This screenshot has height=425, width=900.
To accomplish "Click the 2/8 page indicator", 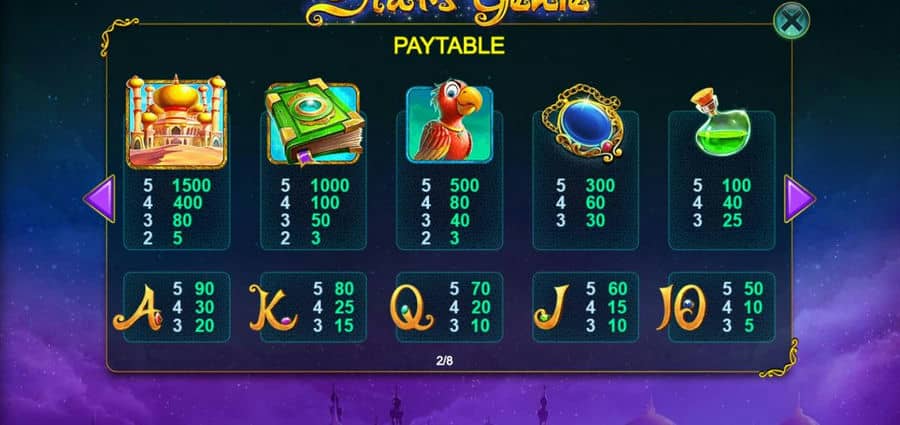I will pos(444,361).
